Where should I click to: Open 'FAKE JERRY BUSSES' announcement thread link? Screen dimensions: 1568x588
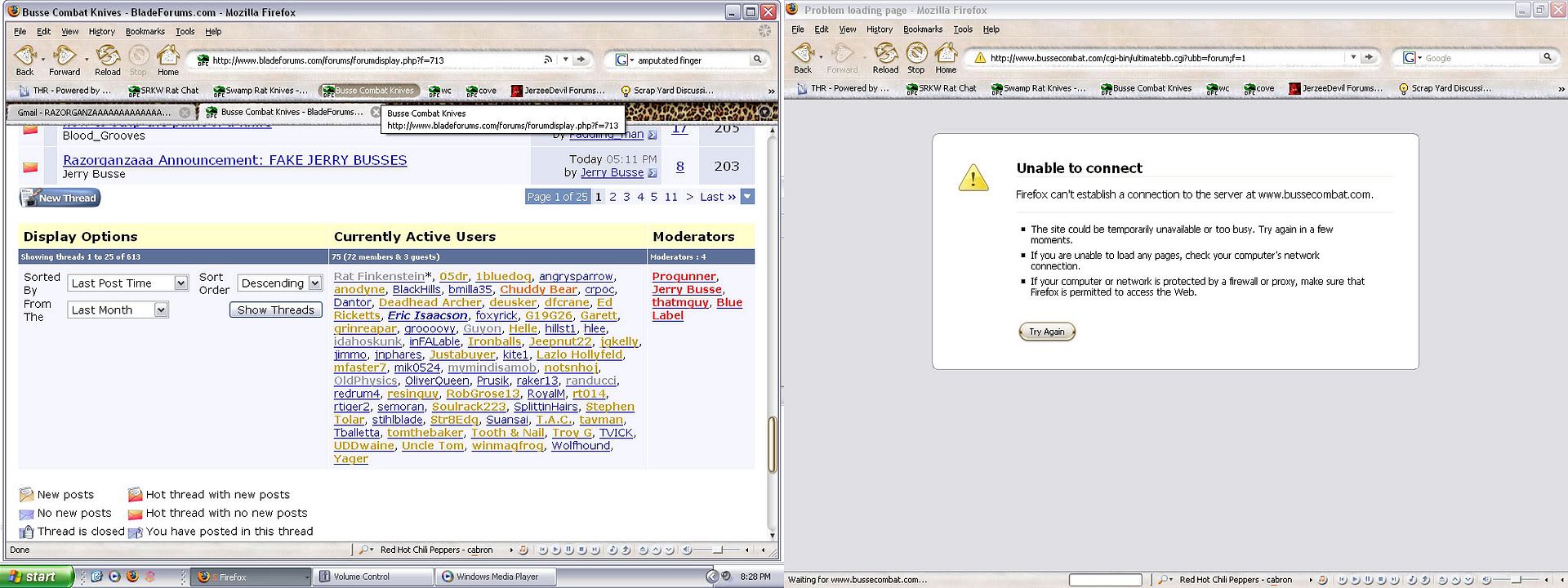[234, 160]
